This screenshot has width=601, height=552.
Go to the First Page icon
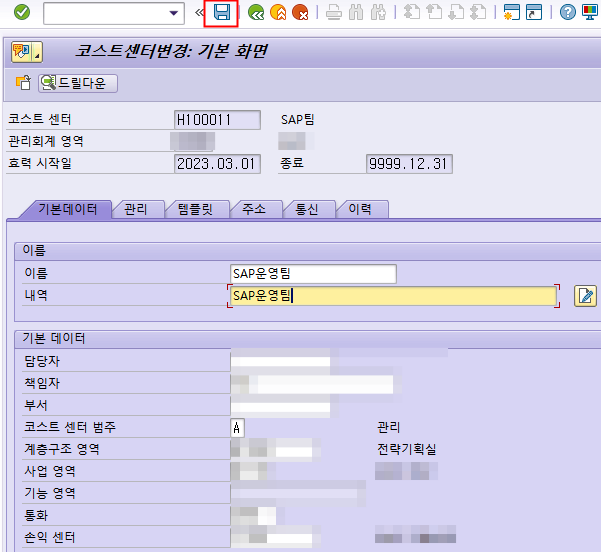412,13
